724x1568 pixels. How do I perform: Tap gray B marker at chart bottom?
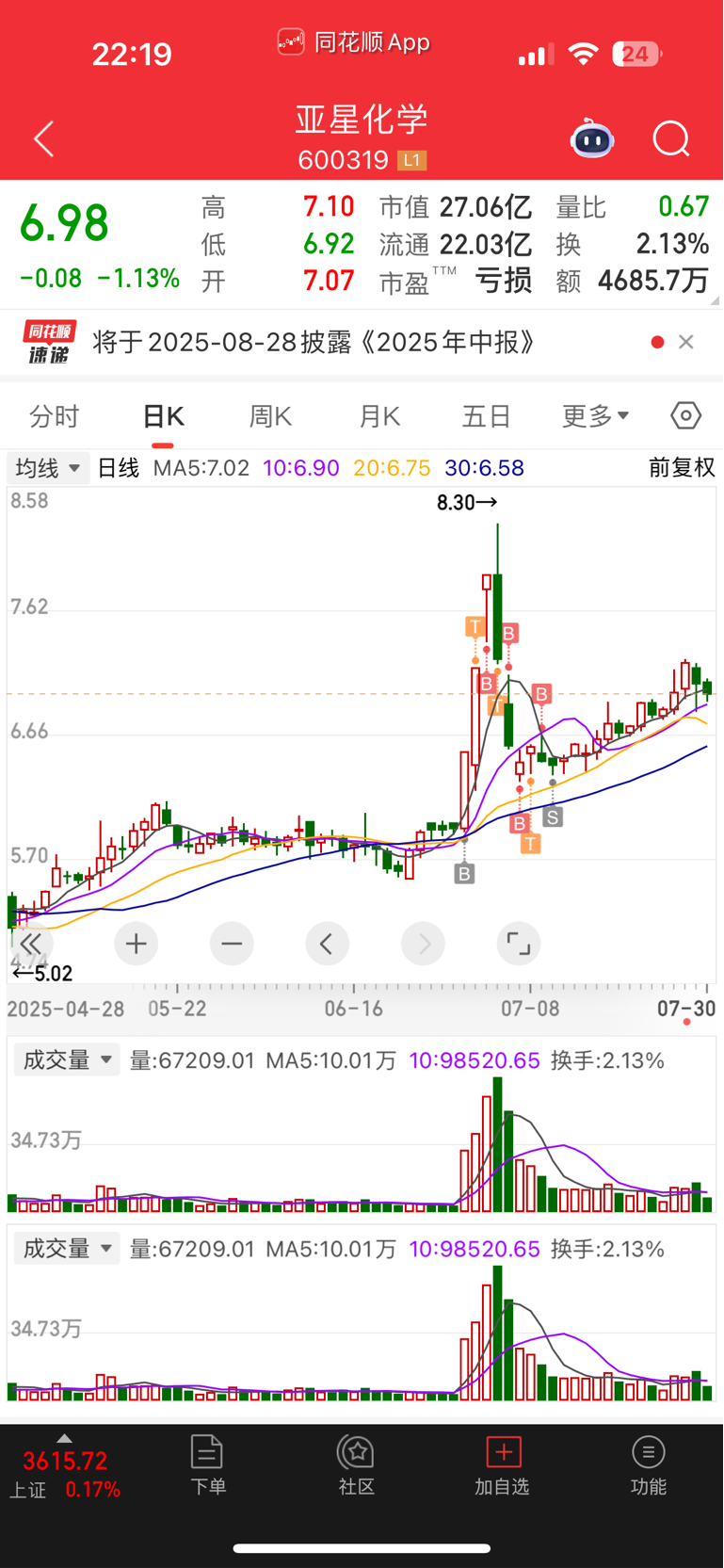[464, 874]
